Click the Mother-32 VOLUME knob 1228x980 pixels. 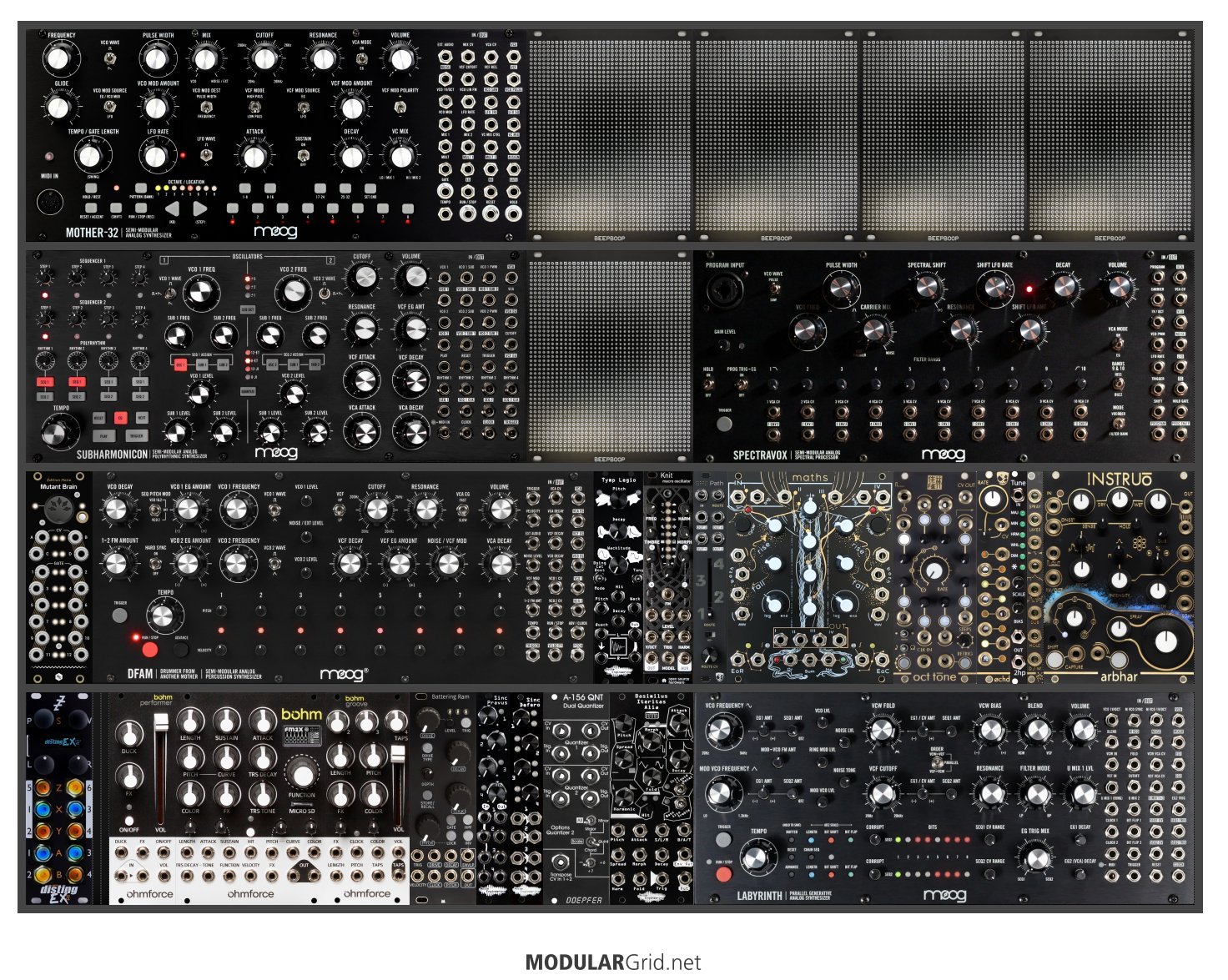400,58
